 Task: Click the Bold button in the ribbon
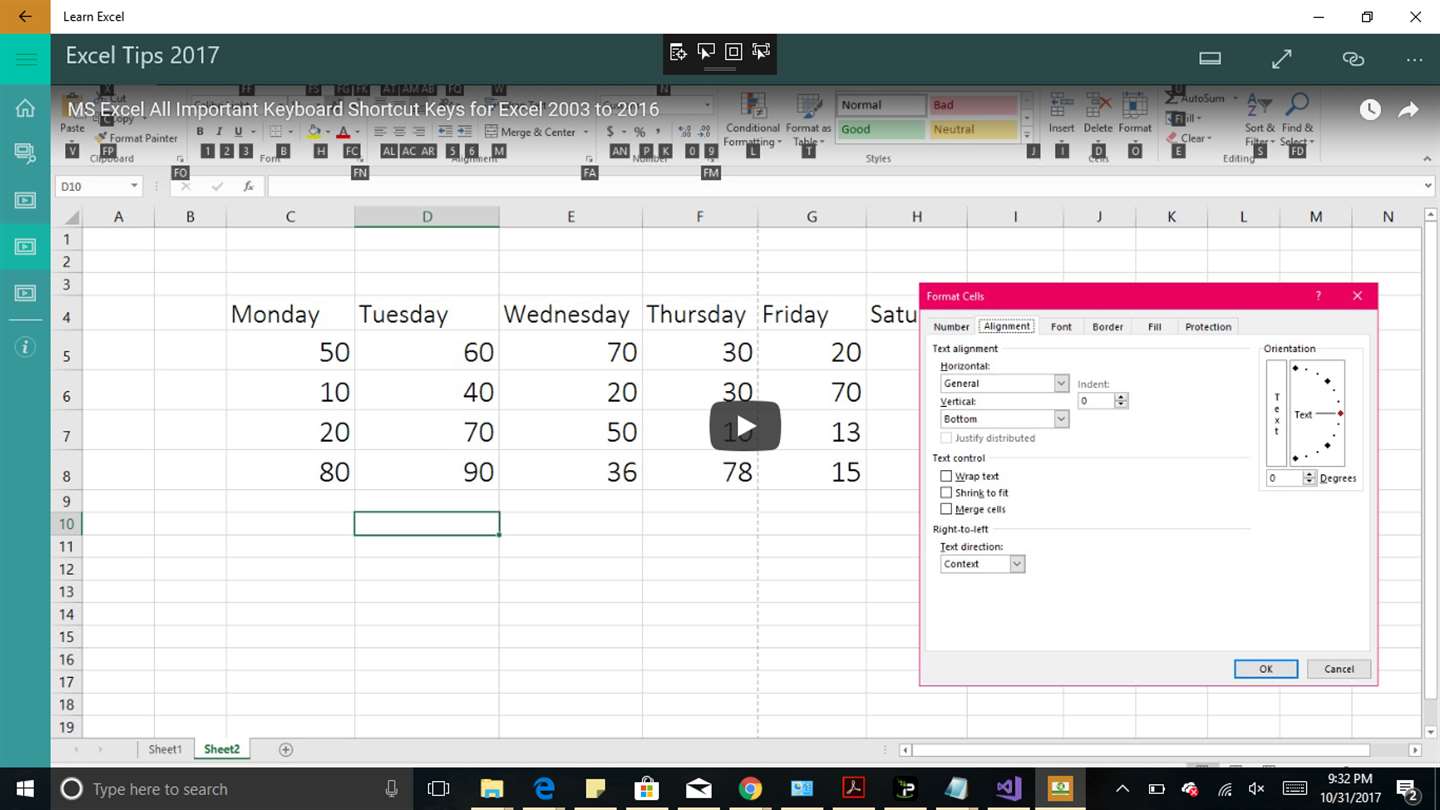[200, 131]
